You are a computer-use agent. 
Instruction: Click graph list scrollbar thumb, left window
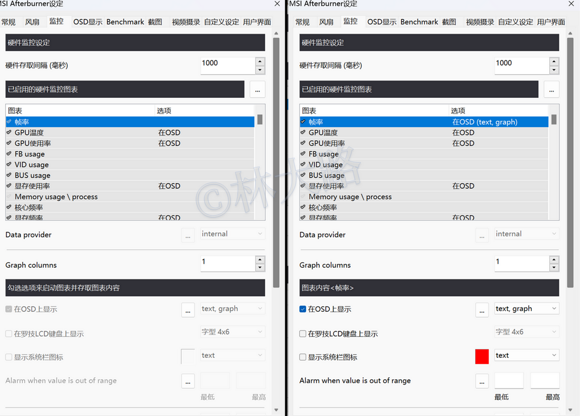(260, 119)
